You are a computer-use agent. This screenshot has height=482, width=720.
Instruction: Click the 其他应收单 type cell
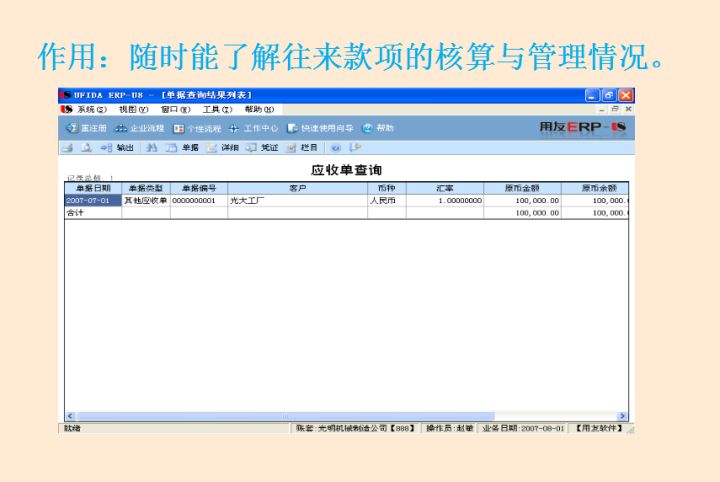(146, 201)
